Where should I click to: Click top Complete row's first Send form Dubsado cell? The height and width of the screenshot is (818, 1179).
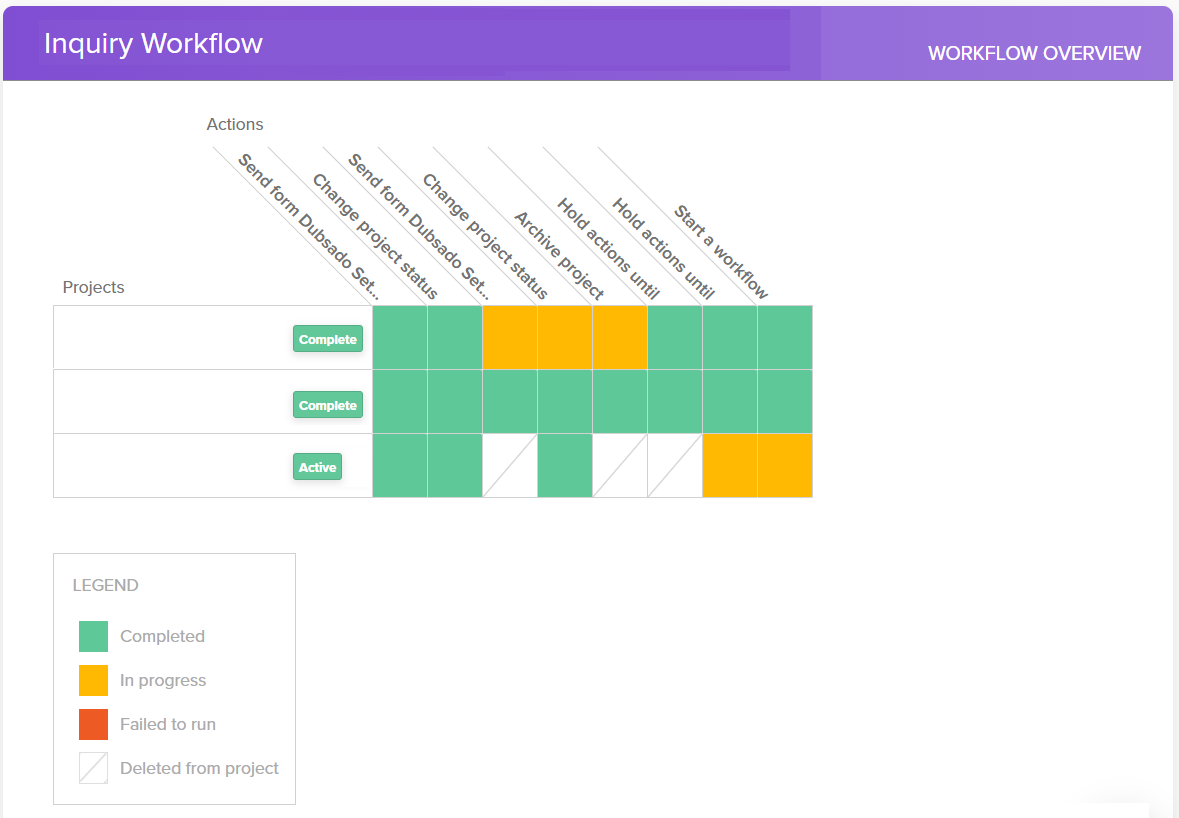click(400, 338)
